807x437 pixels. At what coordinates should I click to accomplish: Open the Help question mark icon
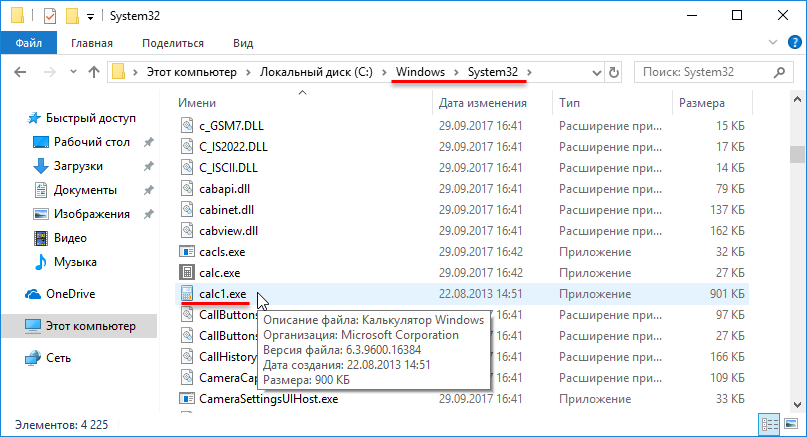click(x=792, y=43)
